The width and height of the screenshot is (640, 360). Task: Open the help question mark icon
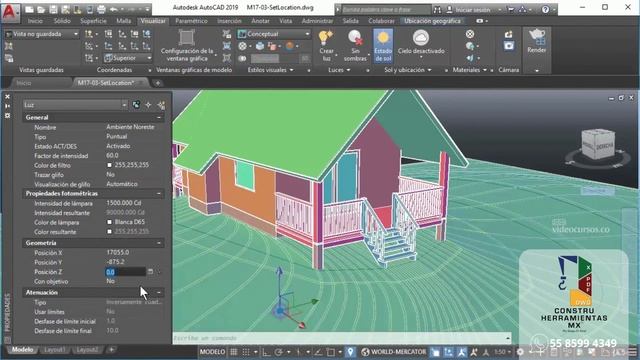point(545,9)
